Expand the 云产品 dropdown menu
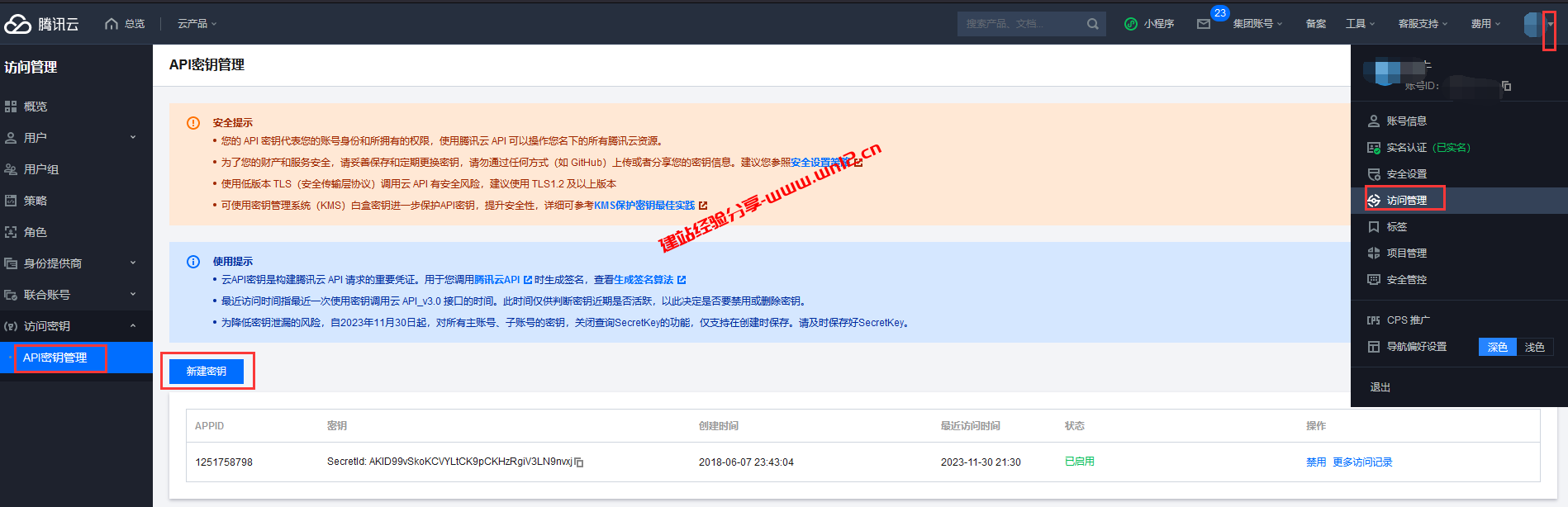 click(x=197, y=24)
